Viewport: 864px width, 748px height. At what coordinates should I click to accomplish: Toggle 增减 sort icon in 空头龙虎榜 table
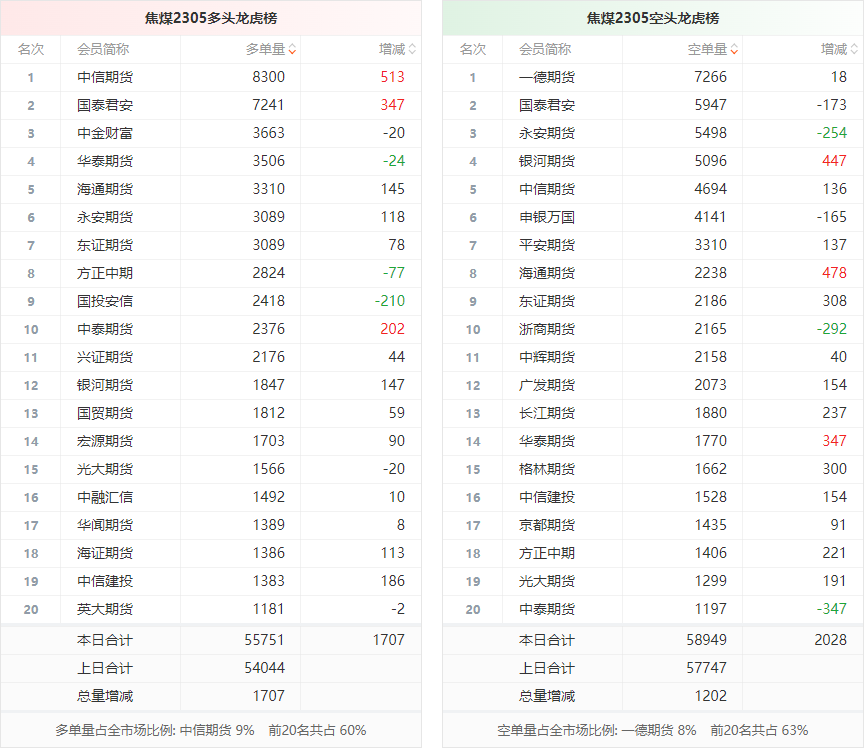(854, 49)
